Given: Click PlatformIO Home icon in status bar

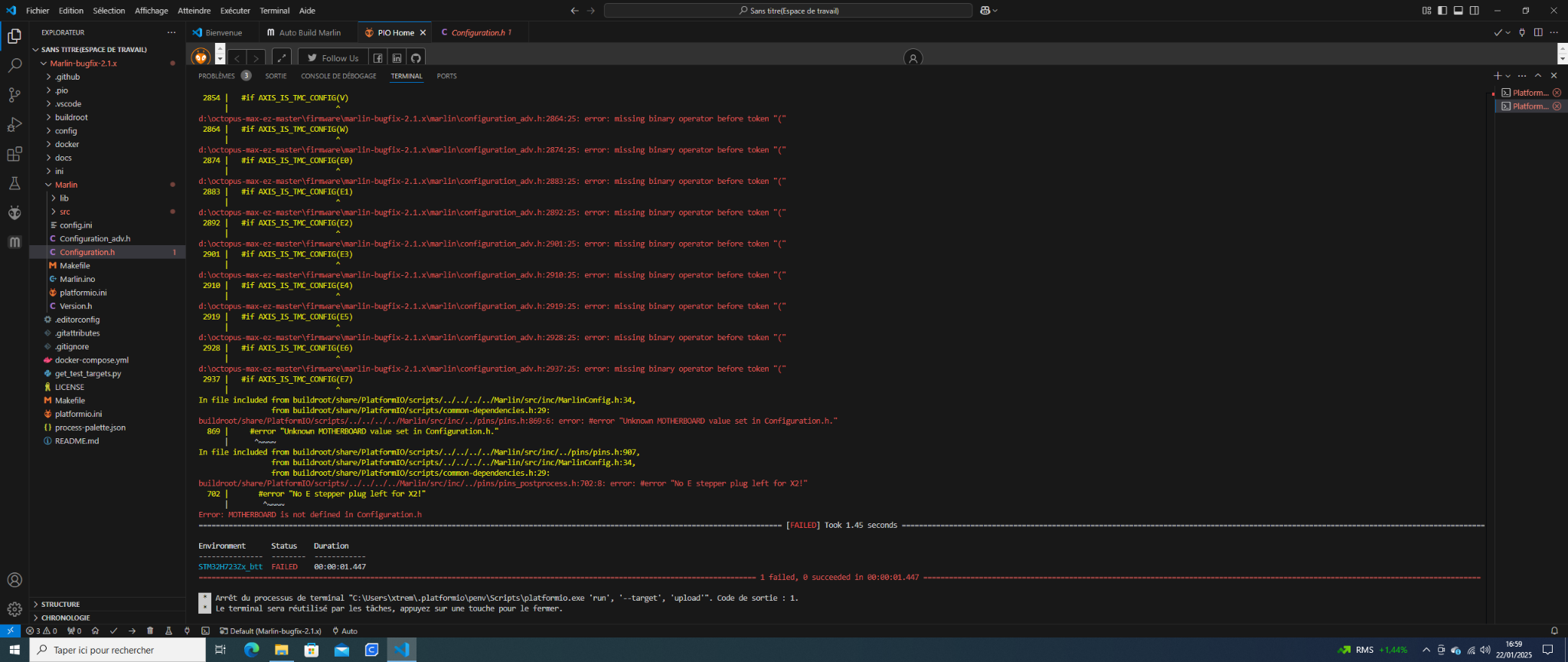Looking at the screenshot, I should point(95,631).
